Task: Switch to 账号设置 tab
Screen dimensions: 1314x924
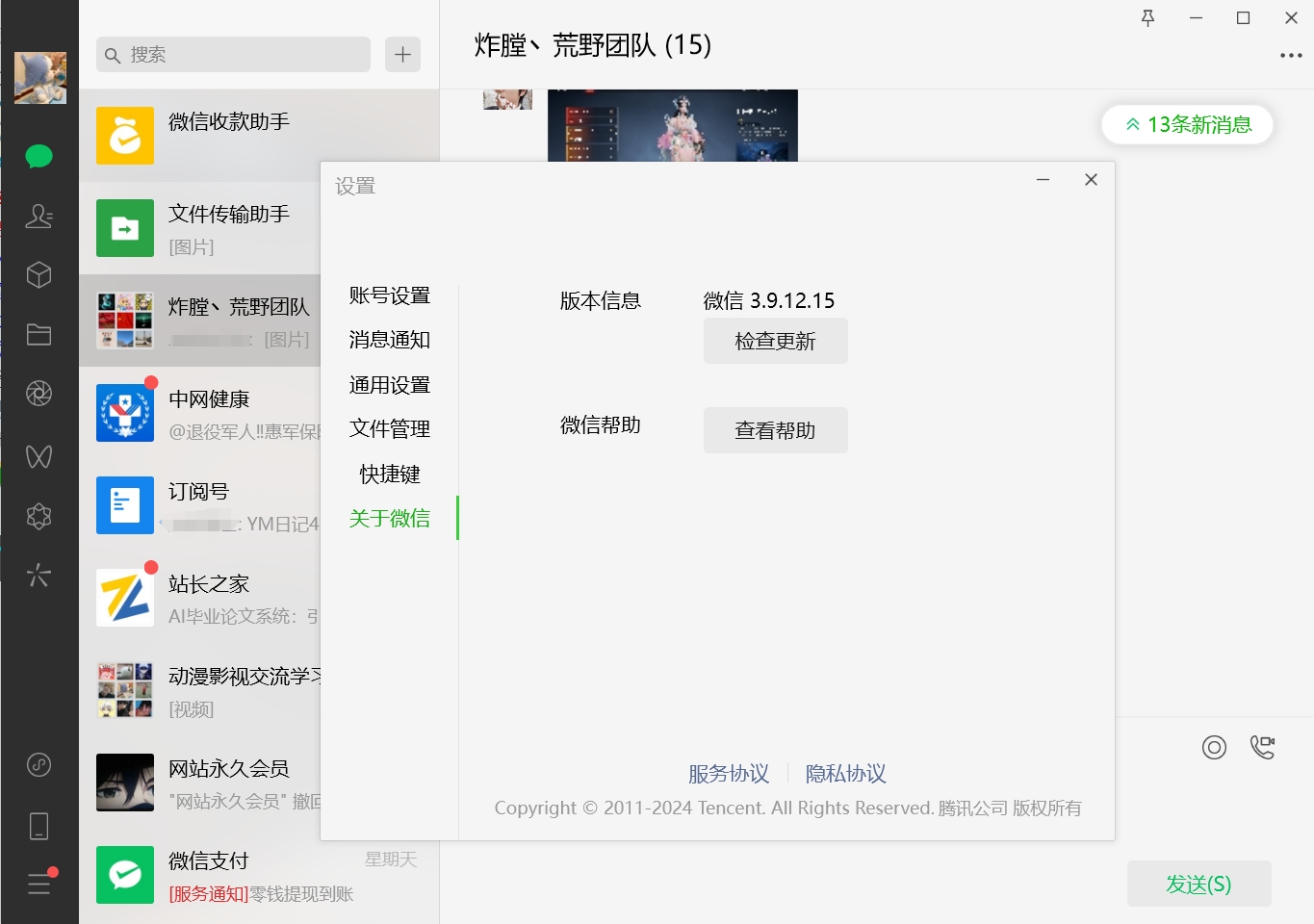Action: [x=390, y=295]
